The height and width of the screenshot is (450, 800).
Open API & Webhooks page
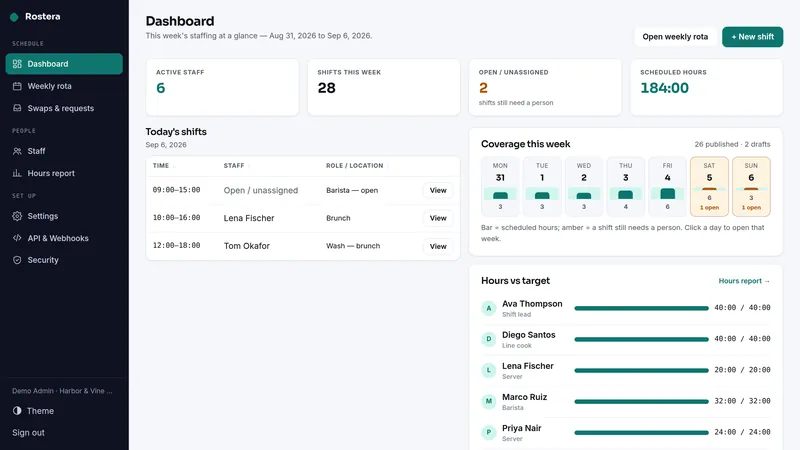coord(64,238)
